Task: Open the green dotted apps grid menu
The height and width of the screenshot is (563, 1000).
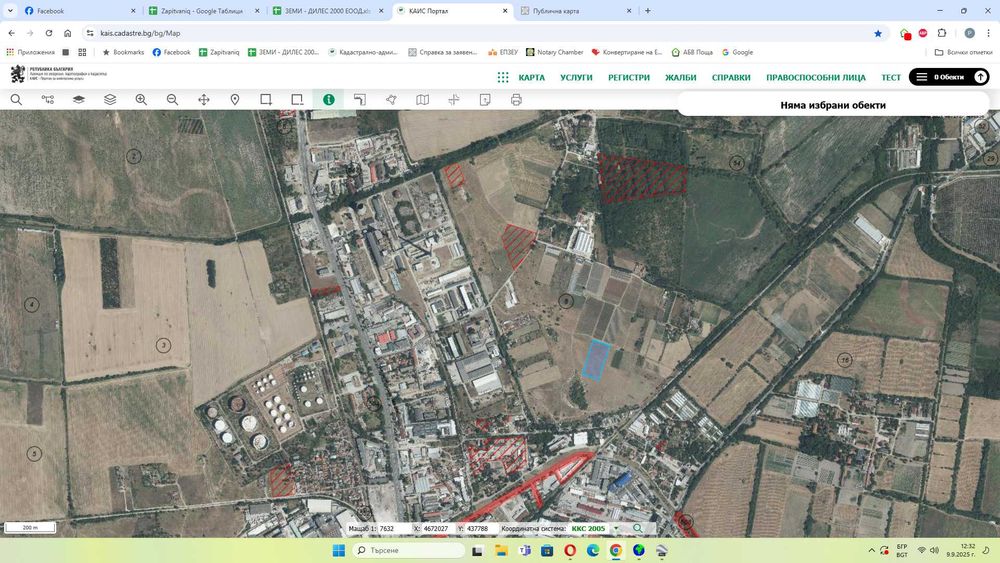Action: click(x=503, y=77)
